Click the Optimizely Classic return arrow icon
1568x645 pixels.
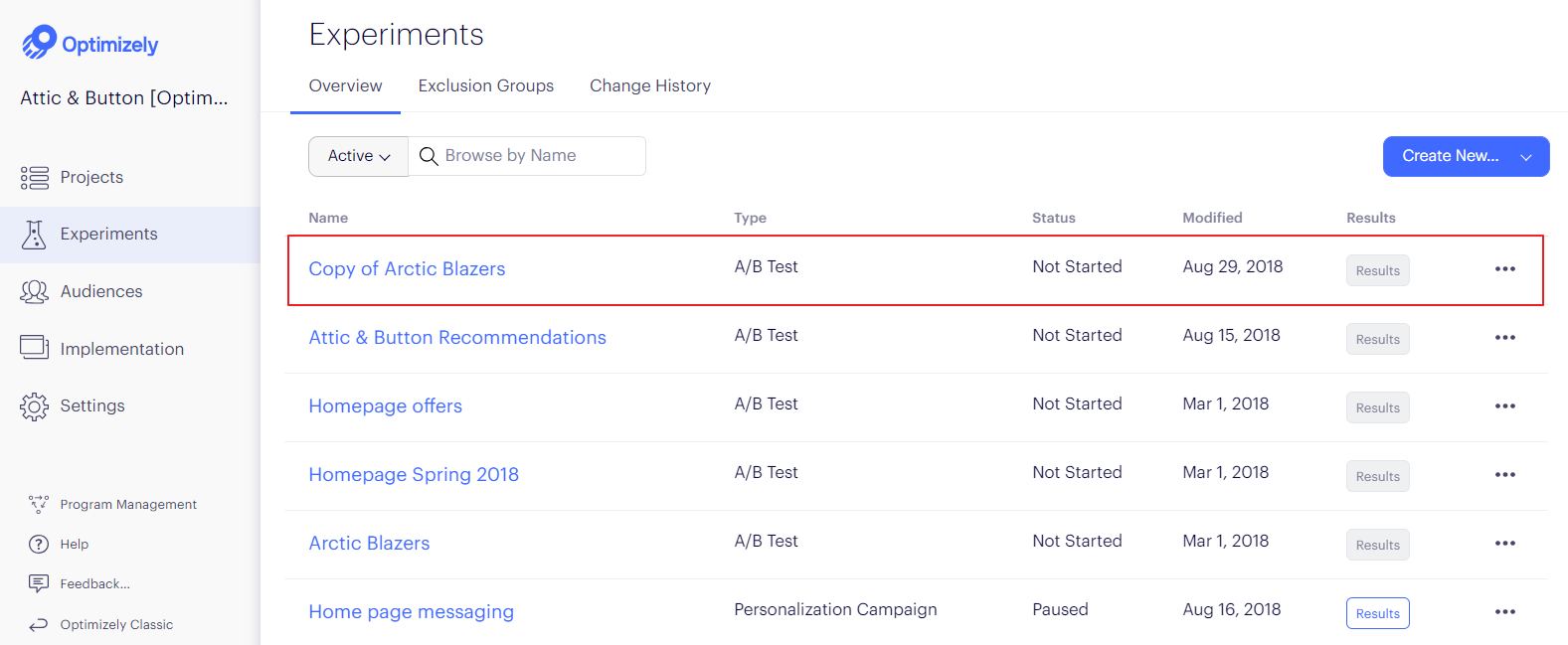pos(39,624)
